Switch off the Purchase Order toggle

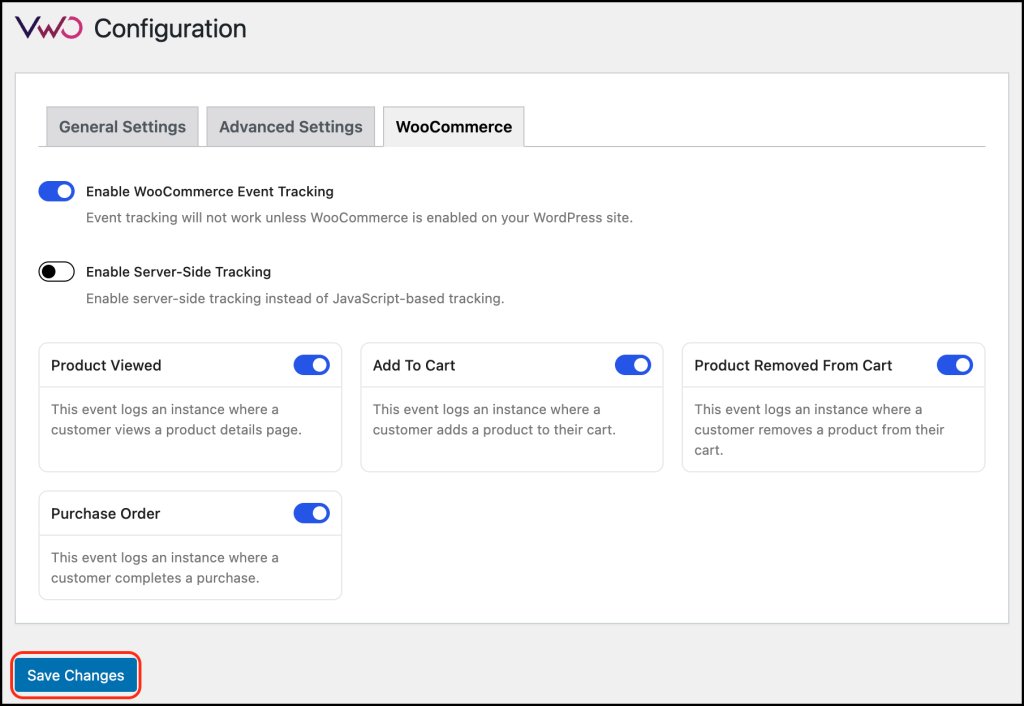(x=311, y=513)
